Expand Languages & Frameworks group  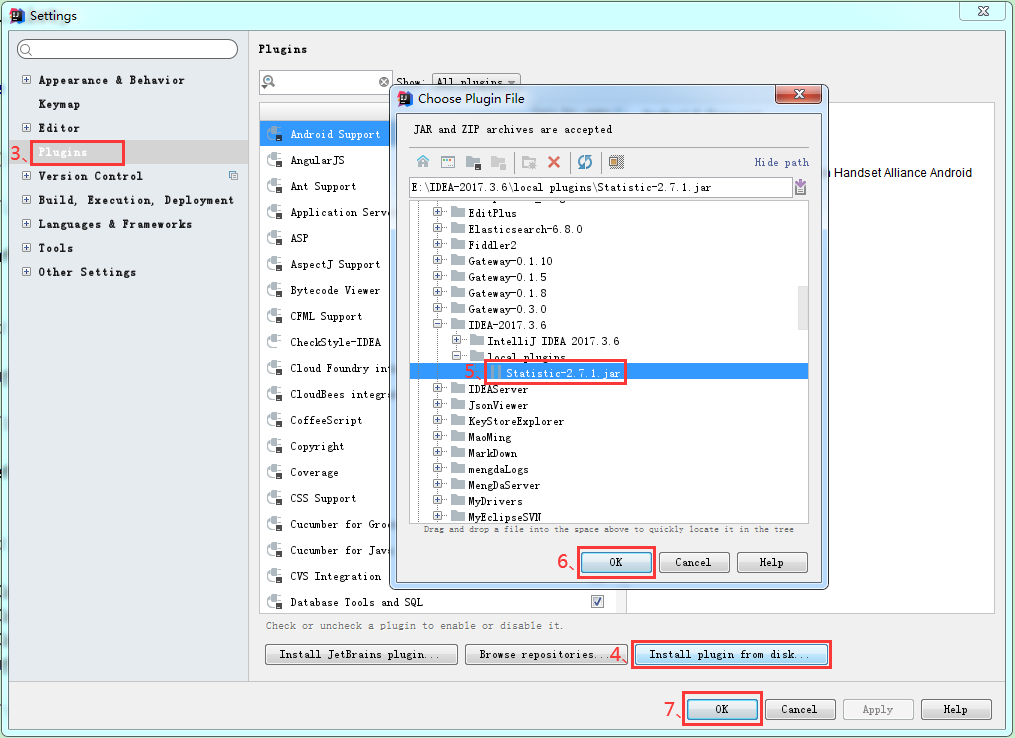[x=27, y=223]
